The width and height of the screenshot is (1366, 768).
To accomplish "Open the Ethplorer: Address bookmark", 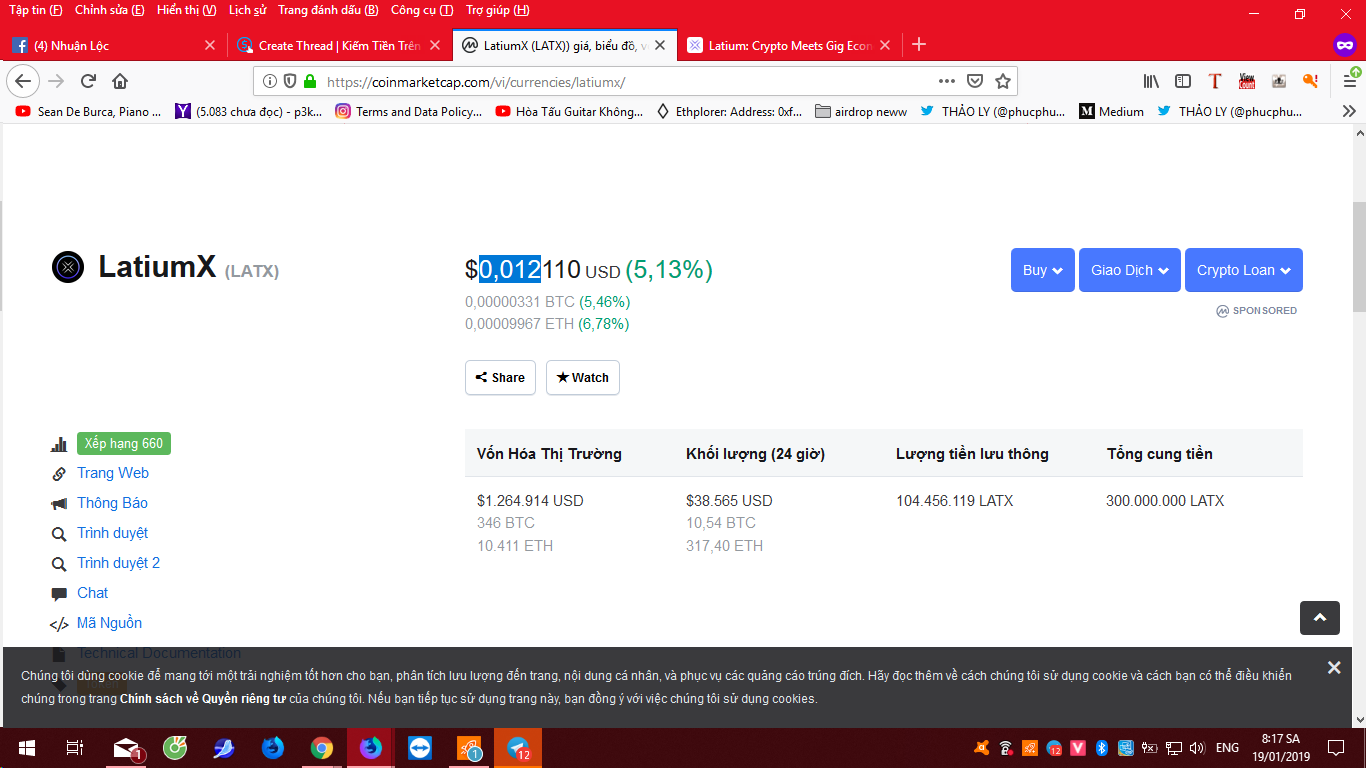I will coord(729,112).
